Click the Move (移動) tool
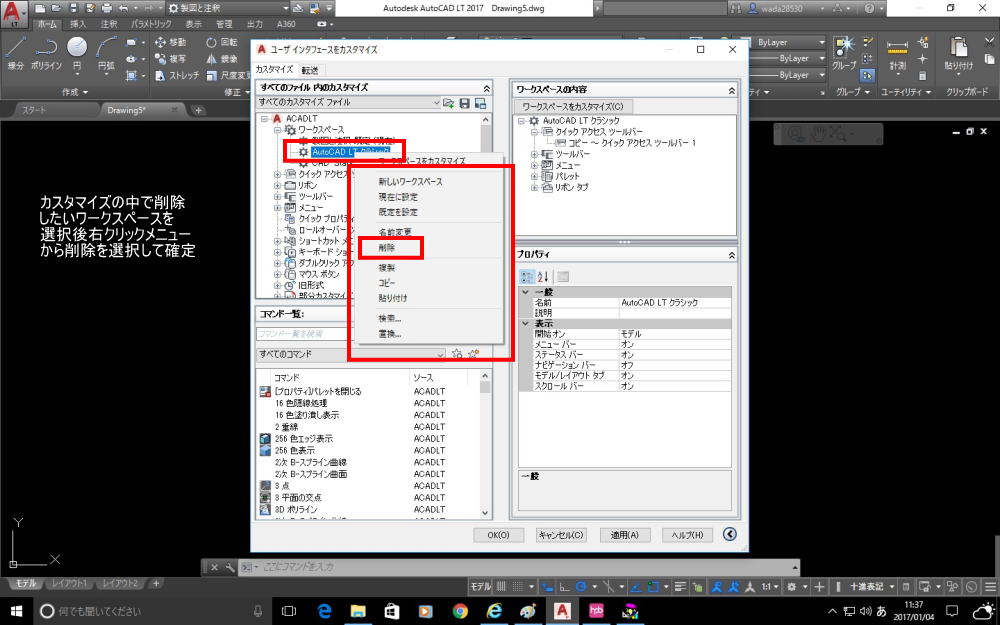Screen dimensions: 1000x625 tap(170, 42)
